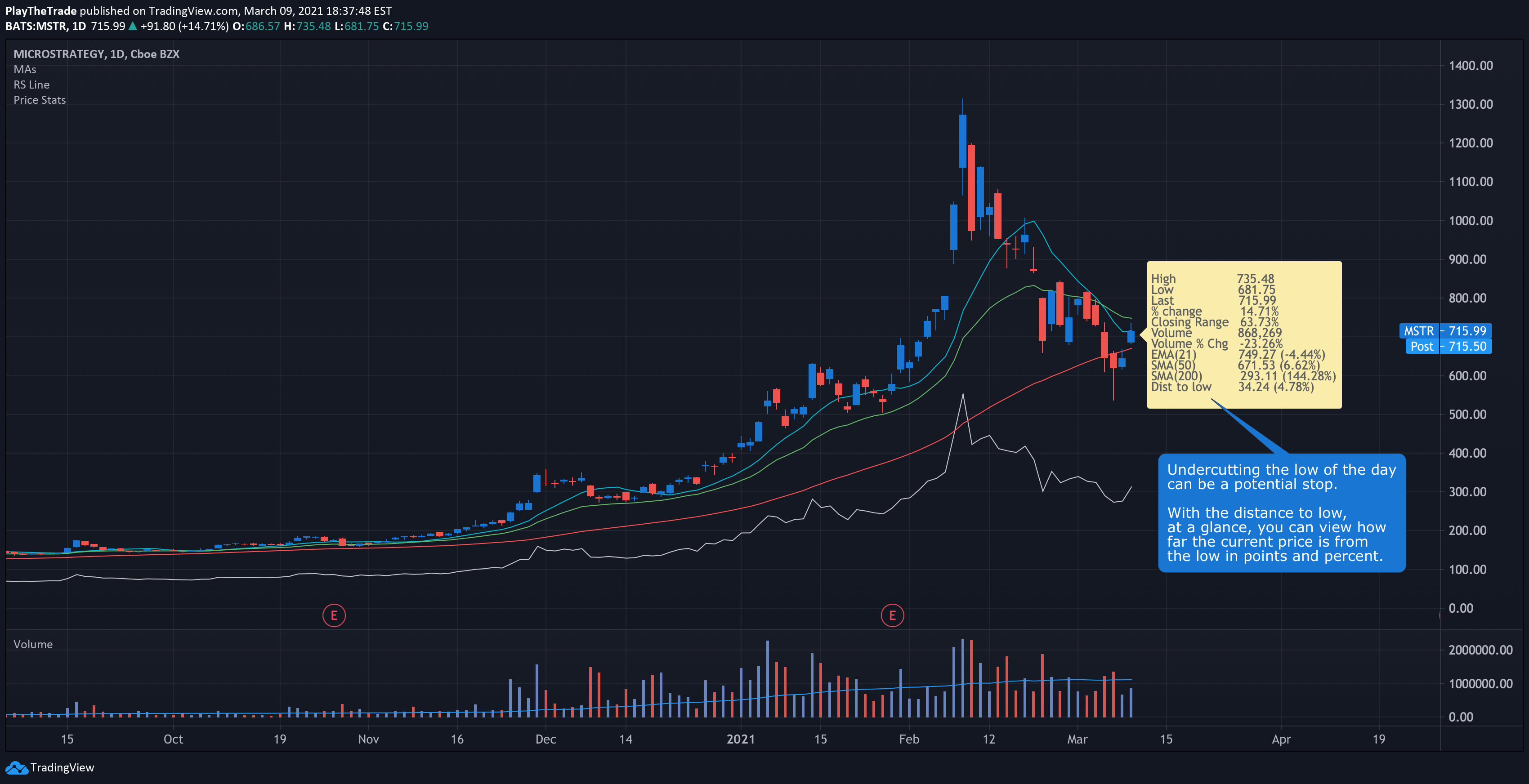Click the C:715.99 value in header
This screenshot has height=784, width=1529.
click(405, 26)
